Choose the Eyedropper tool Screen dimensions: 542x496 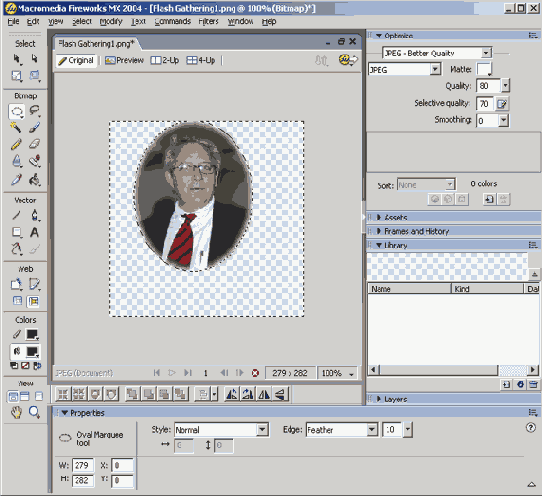tap(16, 180)
